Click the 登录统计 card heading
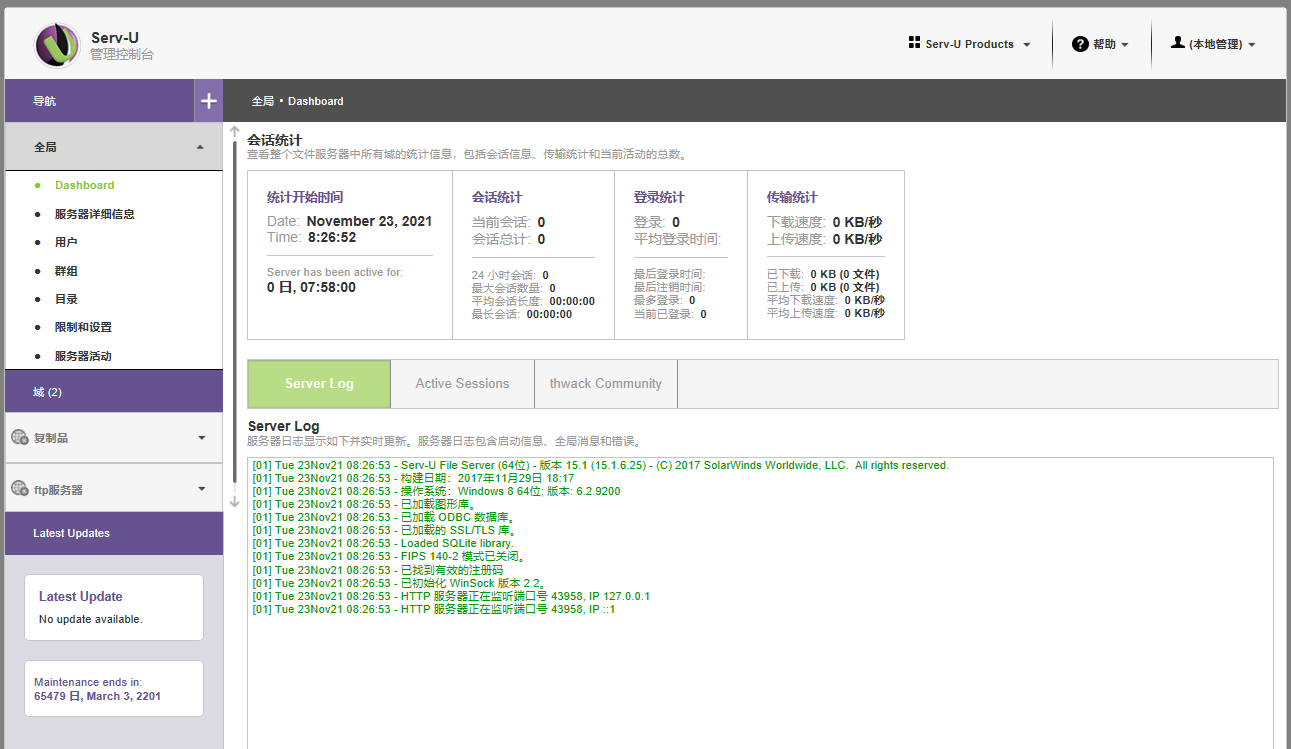The image size is (1291, 749). pos(659,197)
